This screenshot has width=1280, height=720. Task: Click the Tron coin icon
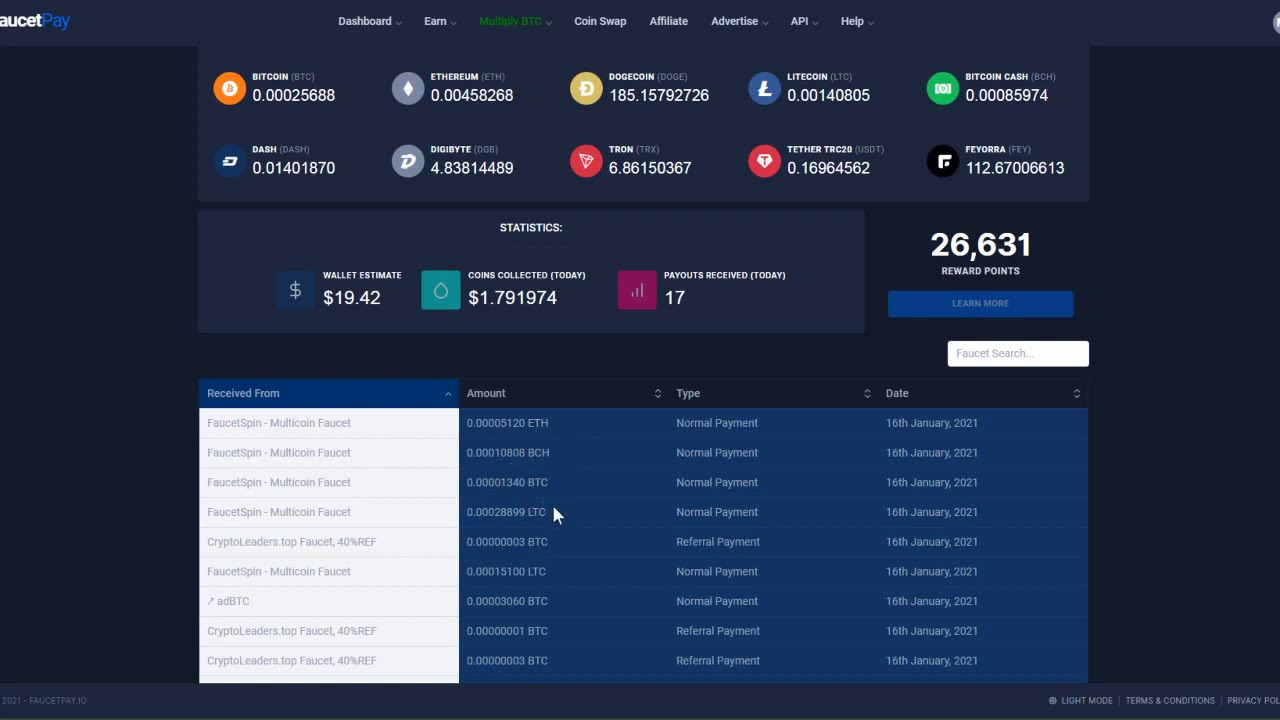click(586, 161)
